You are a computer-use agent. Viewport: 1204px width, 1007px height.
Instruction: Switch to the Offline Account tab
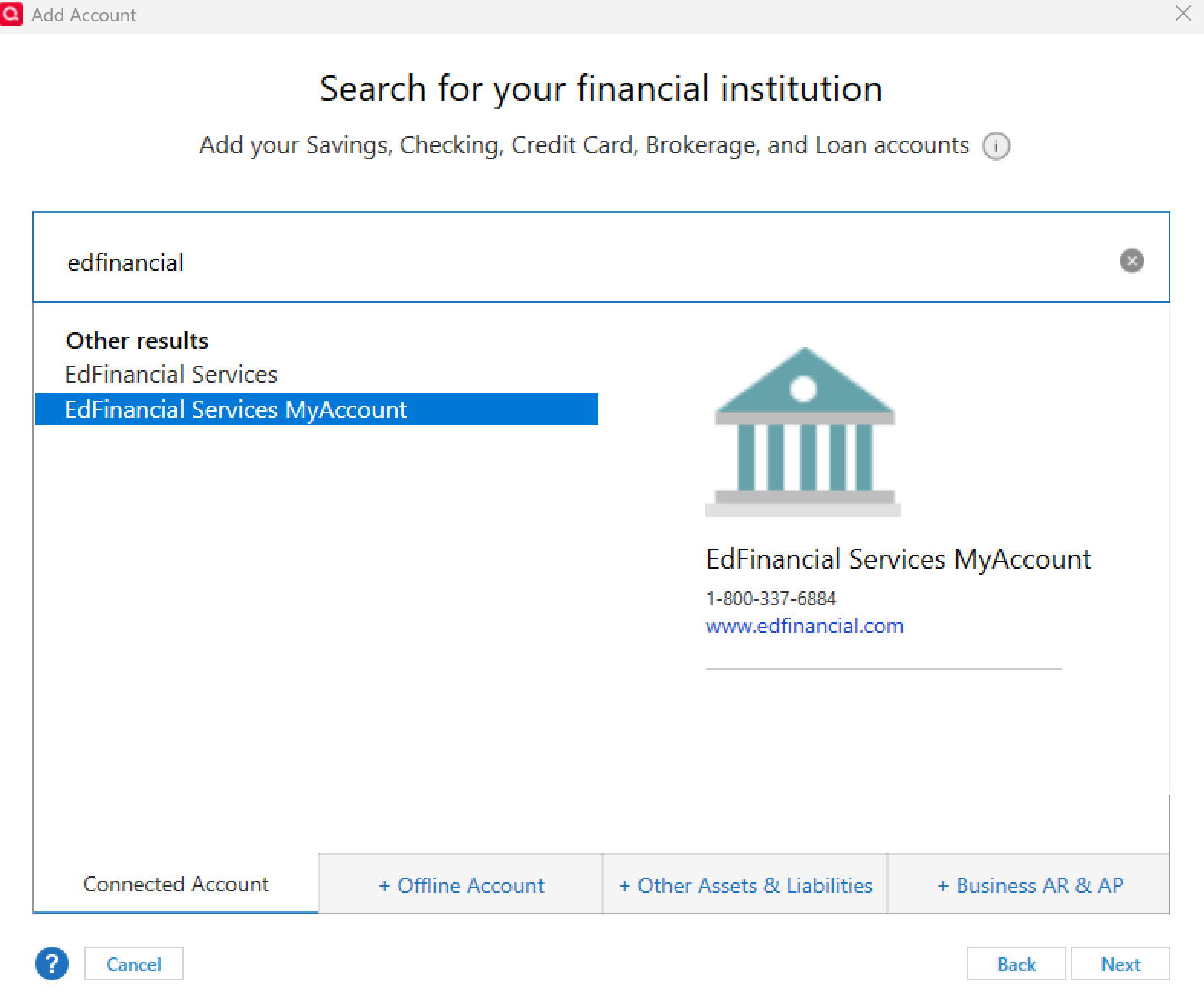[x=460, y=885]
